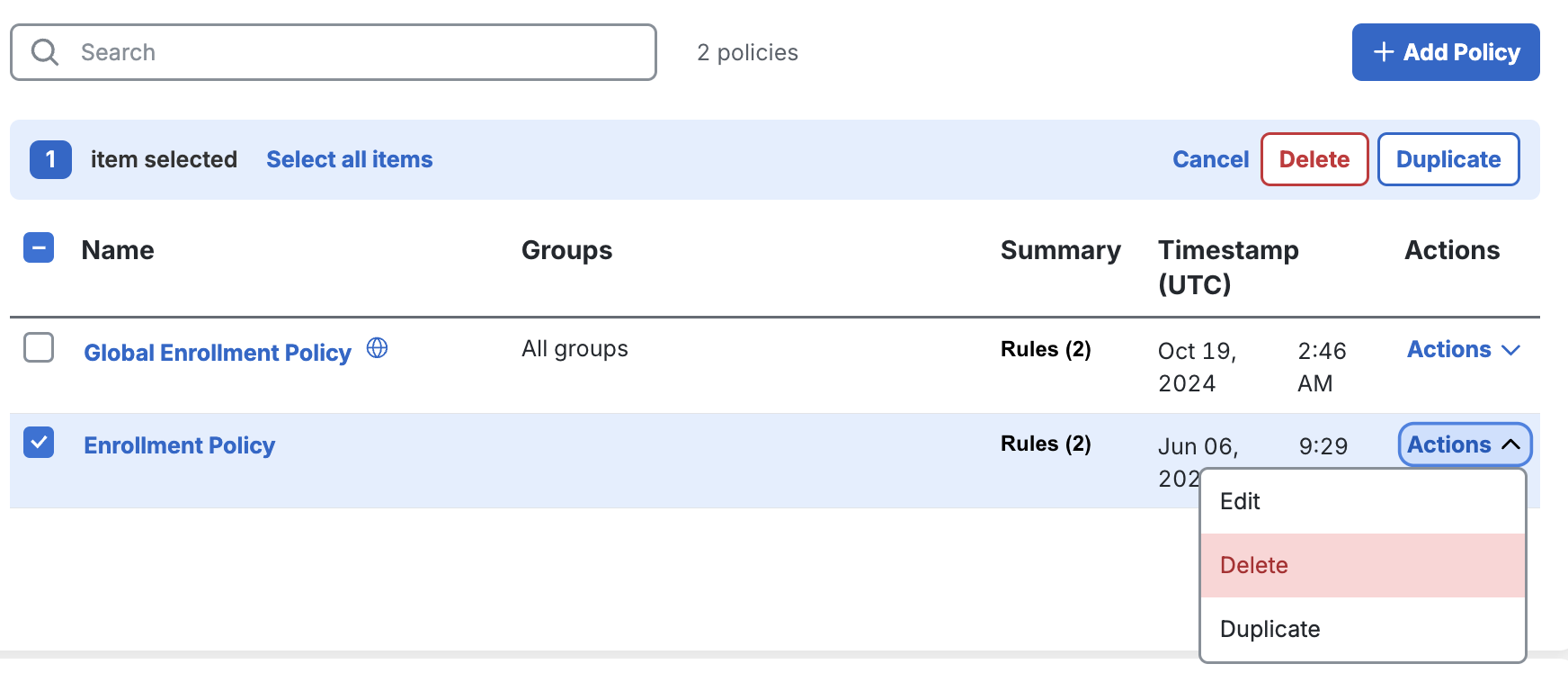Image resolution: width=1568 pixels, height=673 pixels.
Task: Click the chevron on Global Enrollment Policy Actions
Action: coord(1512,350)
